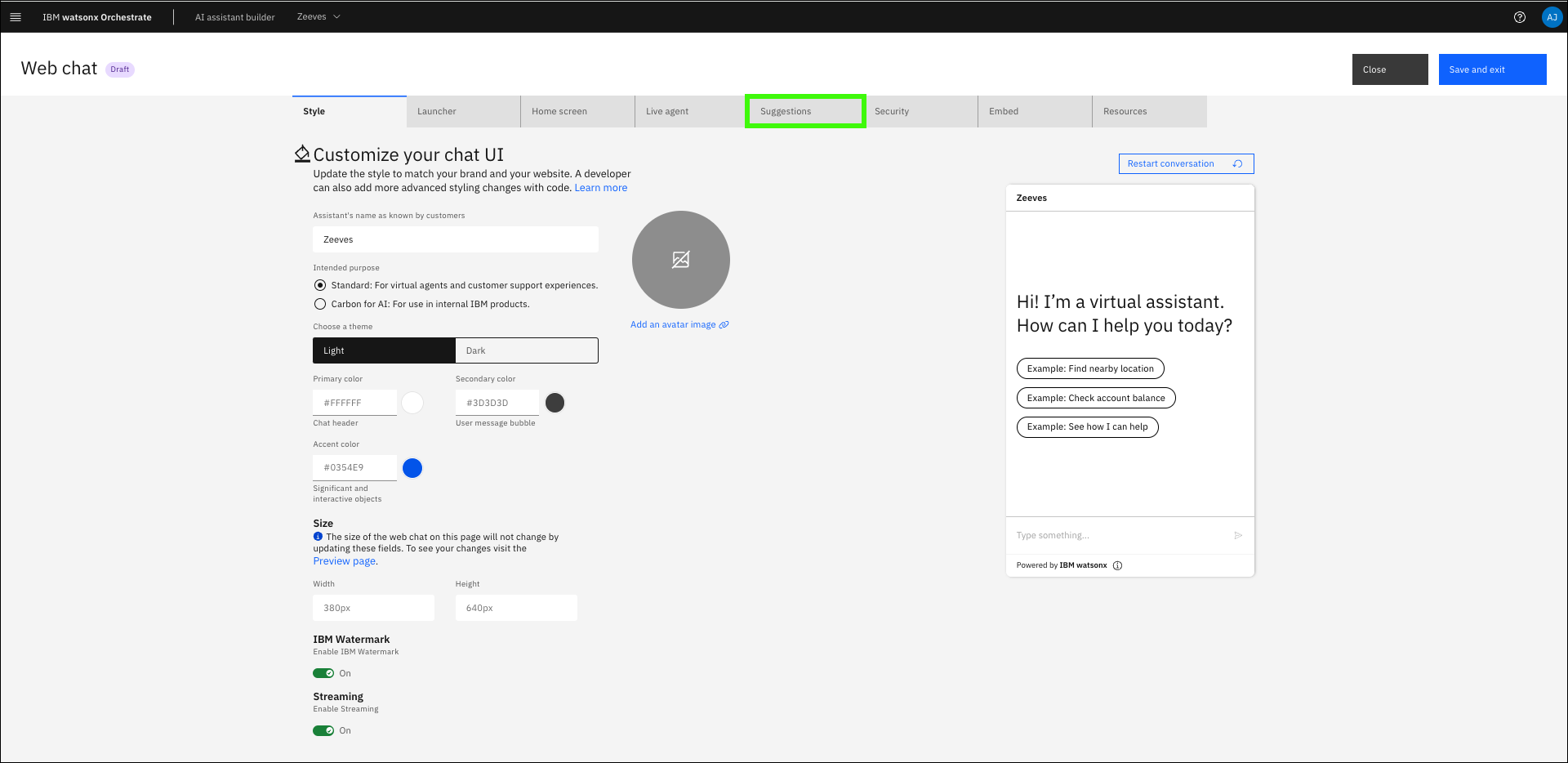This screenshot has height=763, width=1568.
Task: Open the Launcher tab
Action: pos(463,112)
